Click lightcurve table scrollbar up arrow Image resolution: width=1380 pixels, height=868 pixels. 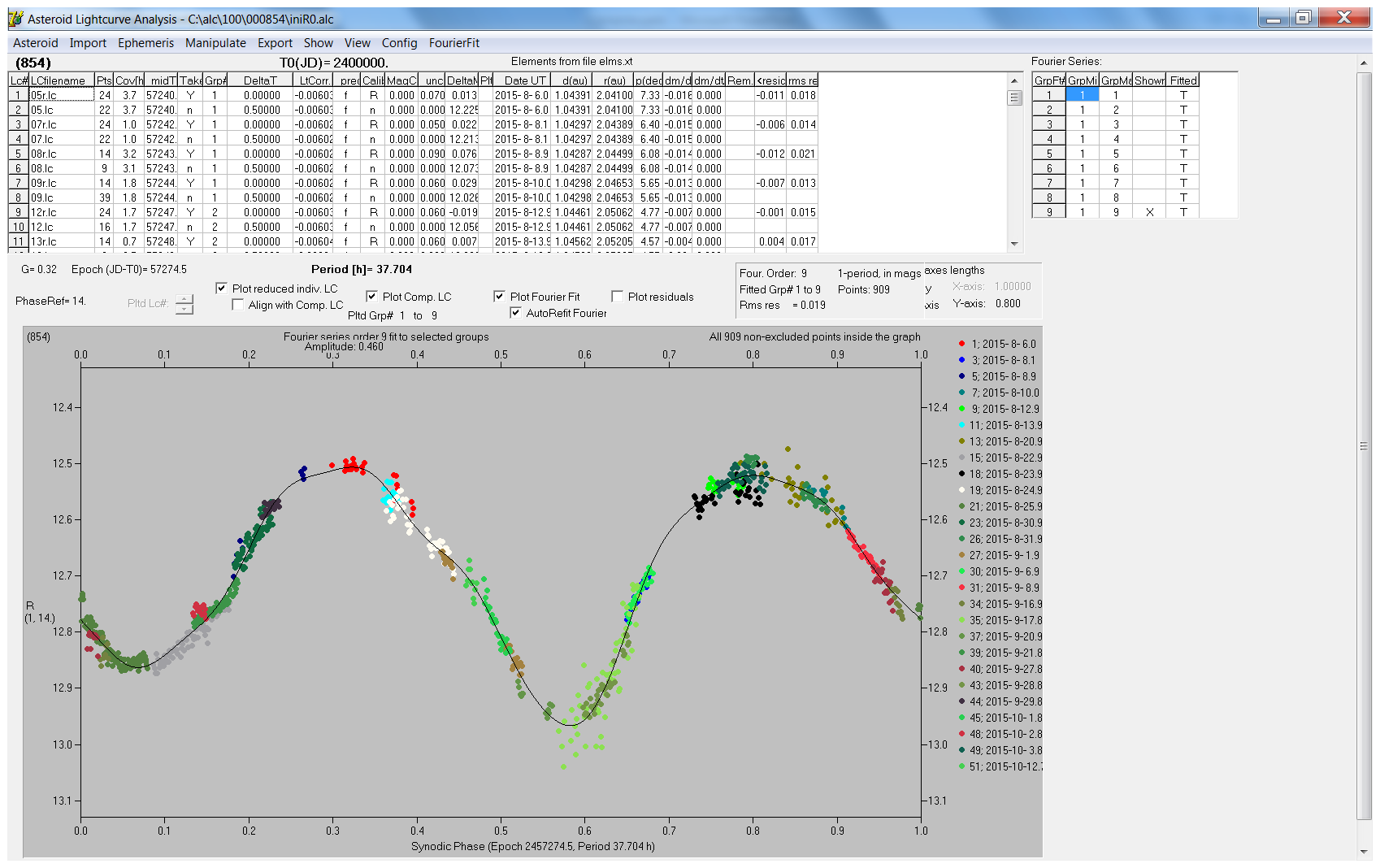pos(1013,80)
